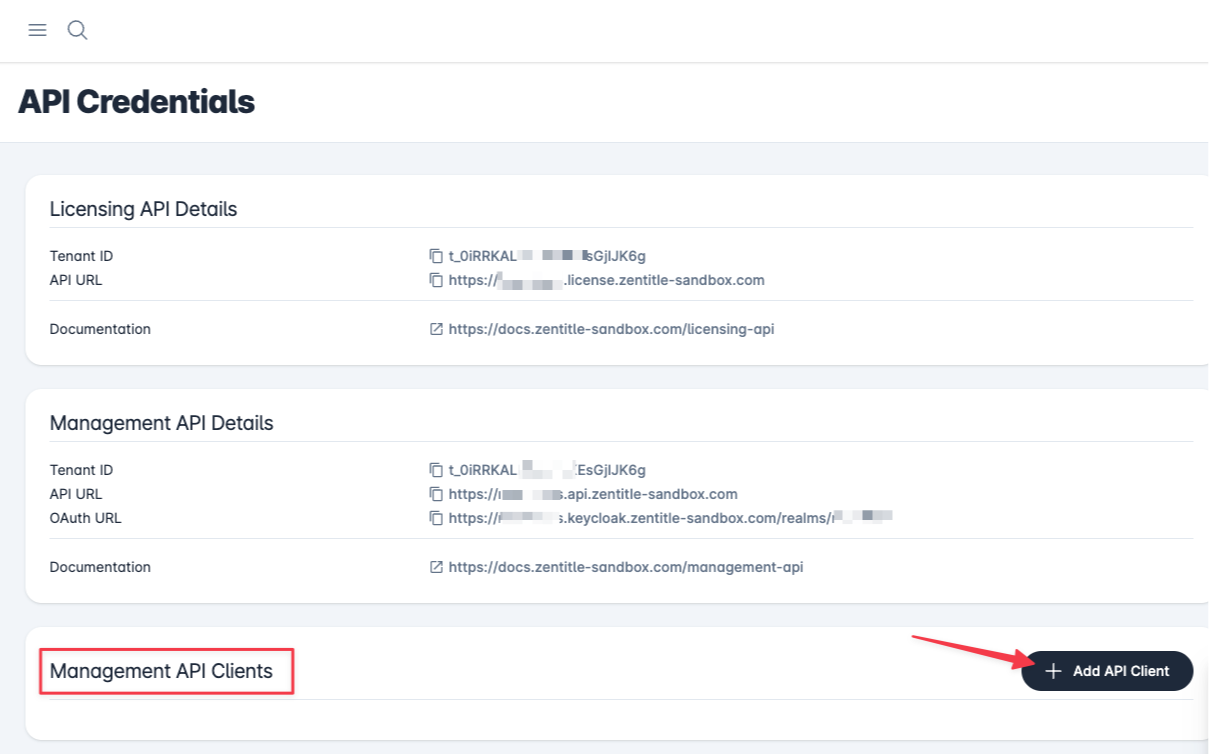This screenshot has width=1209, height=754.
Task: Click the Management API Details heading
Action: point(161,423)
